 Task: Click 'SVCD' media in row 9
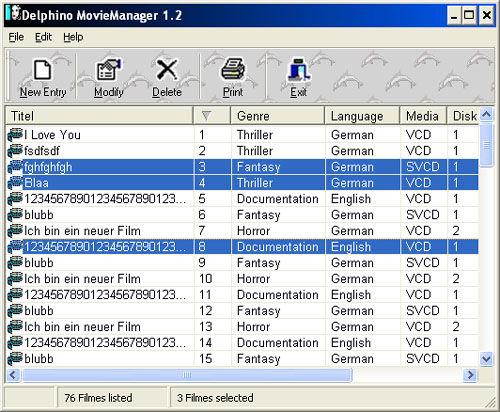pos(423,263)
